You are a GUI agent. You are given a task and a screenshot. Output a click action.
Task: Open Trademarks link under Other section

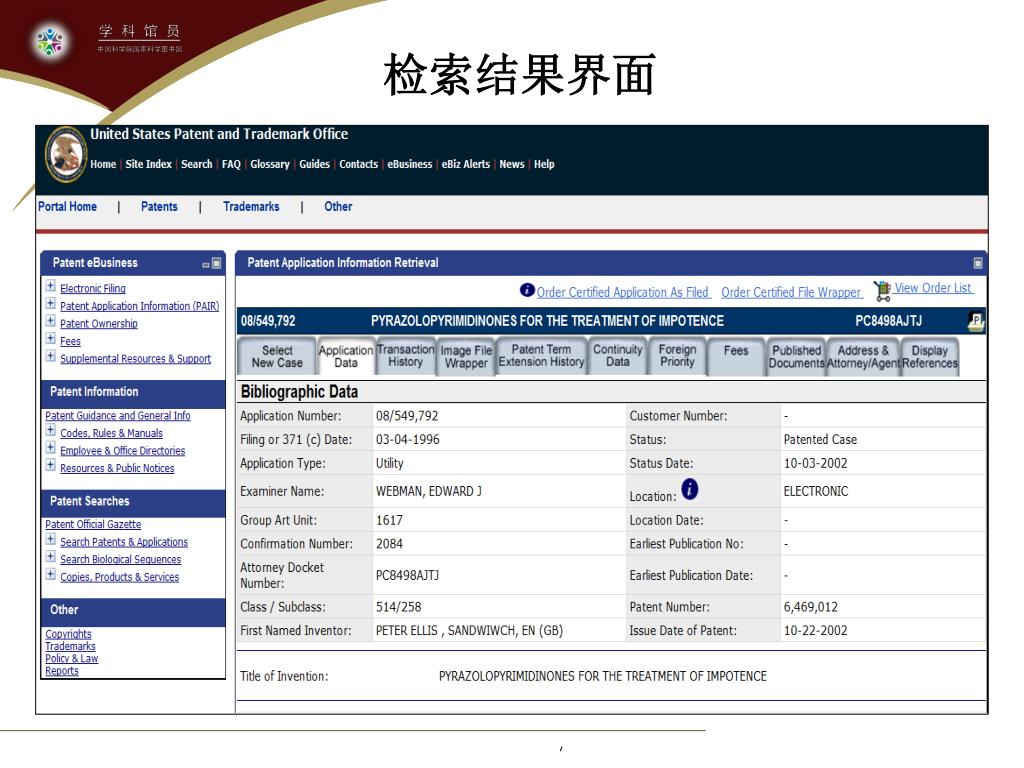click(x=71, y=647)
